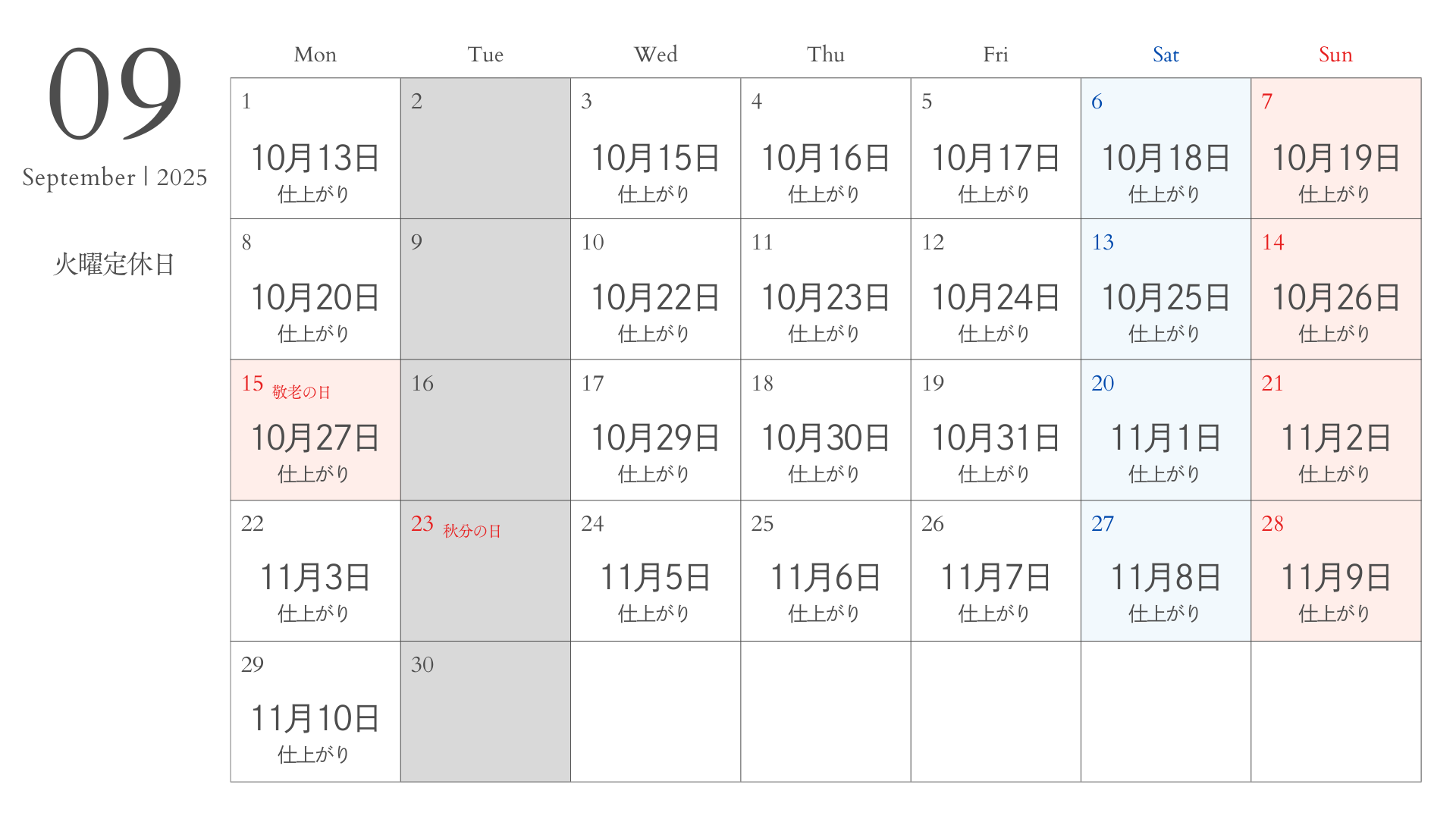Click the grey September 30 cell
This screenshot has width=1456, height=819.
pos(485,711)
